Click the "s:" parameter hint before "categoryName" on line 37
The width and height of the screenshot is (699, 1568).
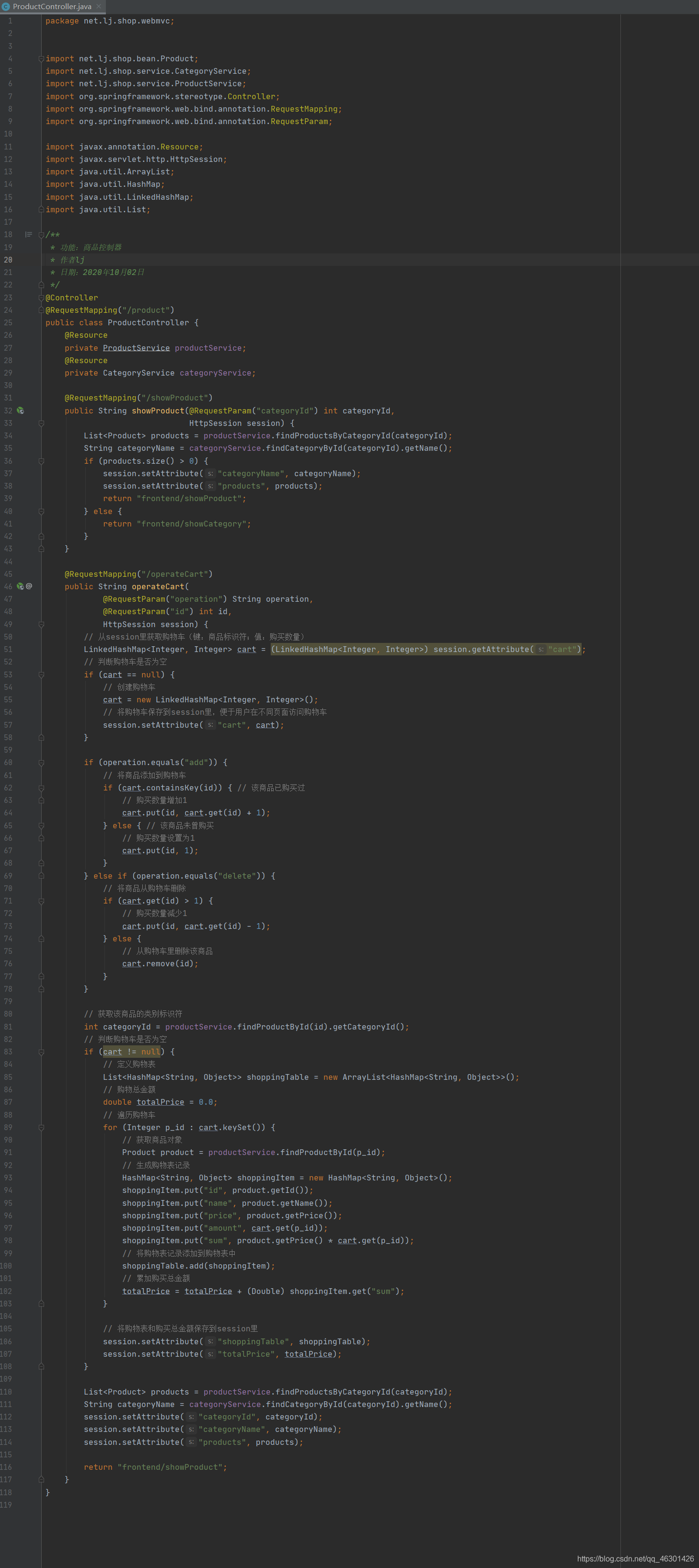click(210, 474)
